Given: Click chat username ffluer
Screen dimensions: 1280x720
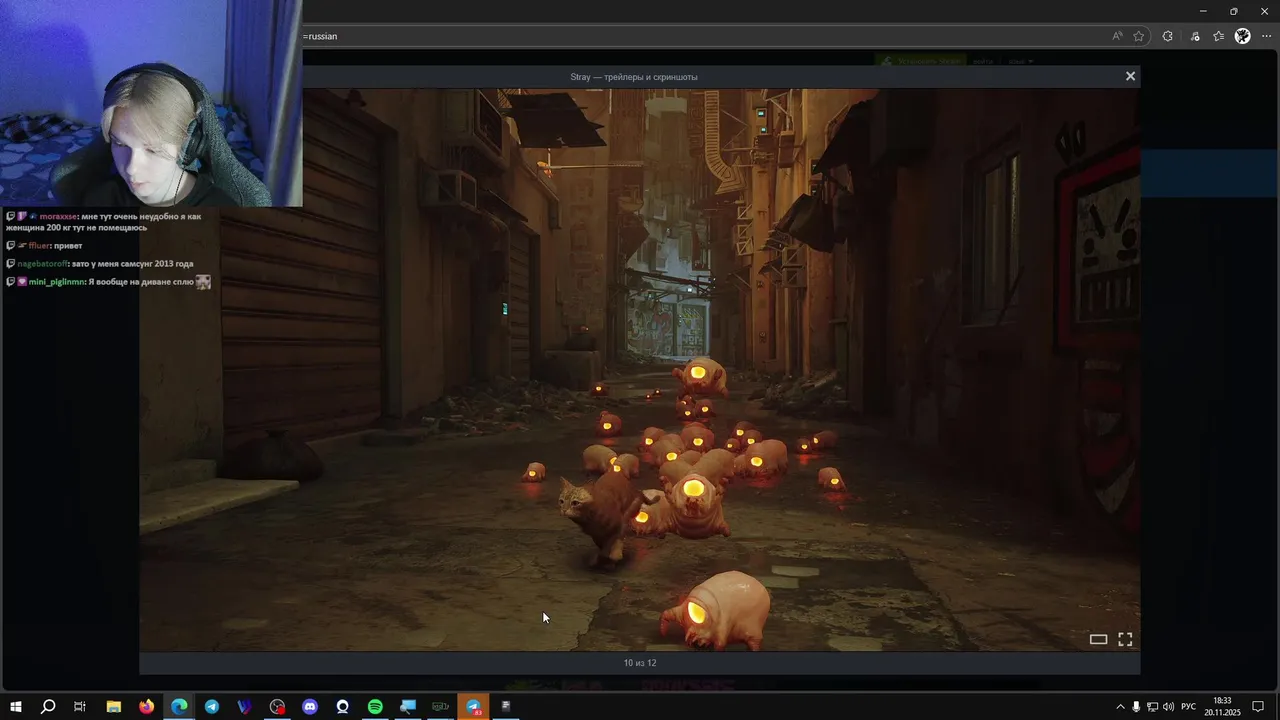Looking at the screenshot, I should point(39,245).
